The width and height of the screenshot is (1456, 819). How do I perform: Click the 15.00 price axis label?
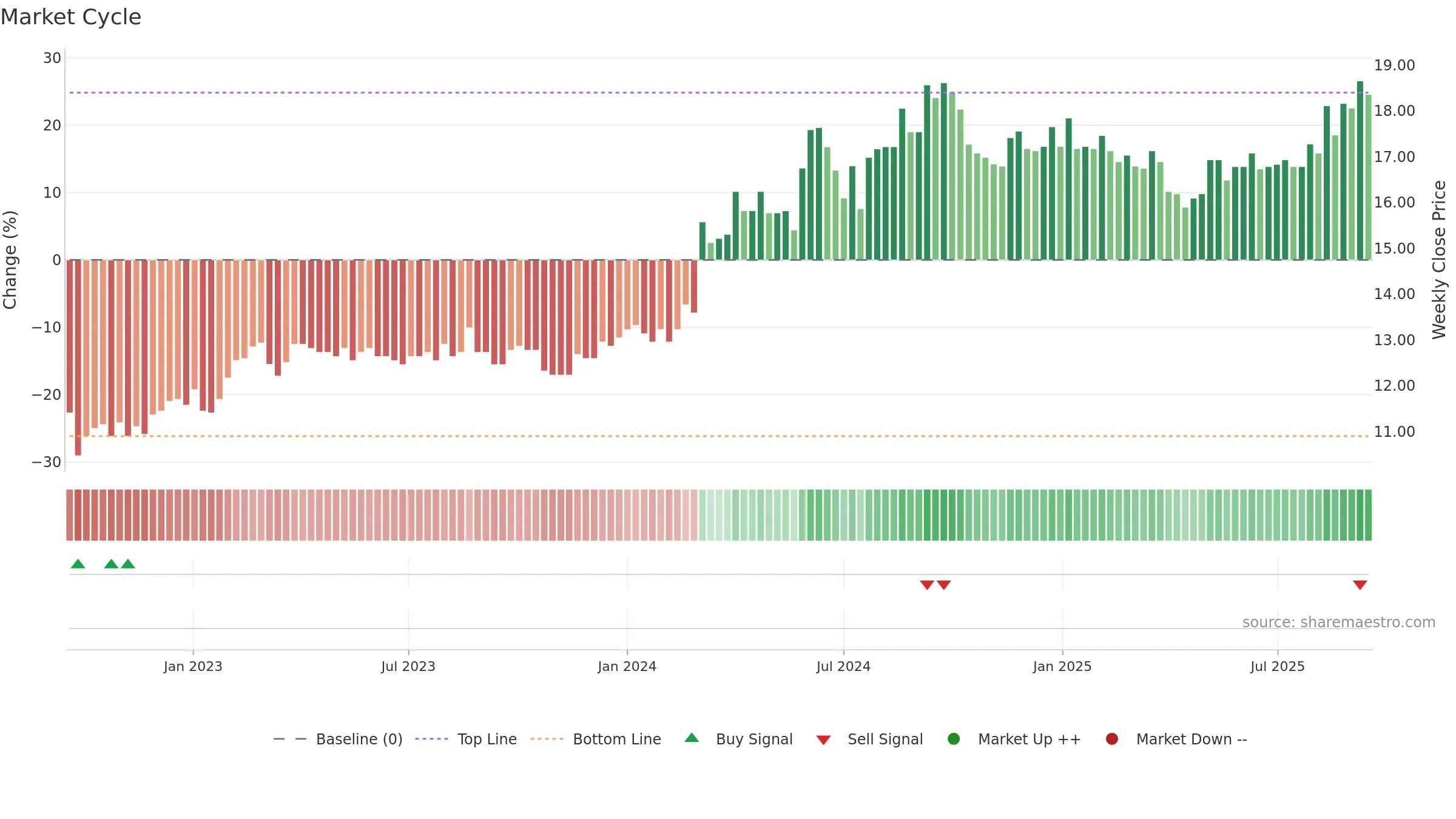click(1395, 249)
